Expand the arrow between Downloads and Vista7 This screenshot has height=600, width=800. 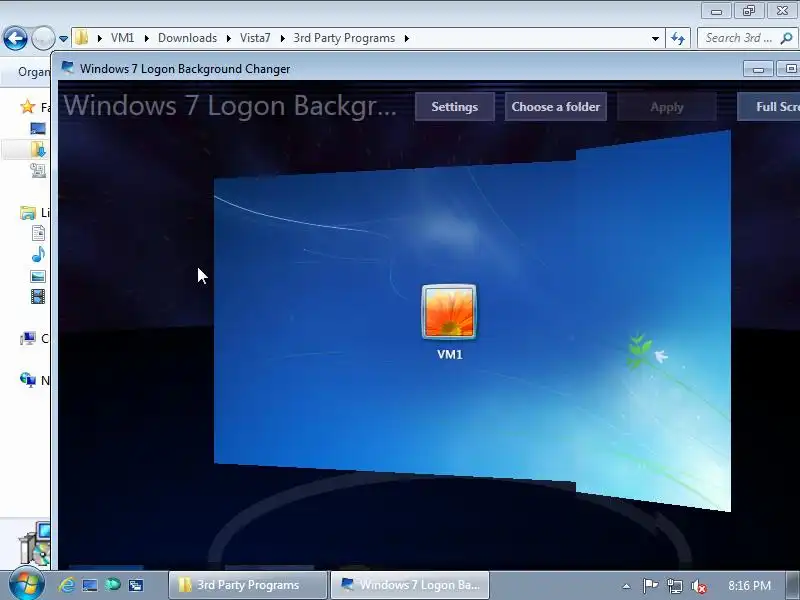point(229,38)
